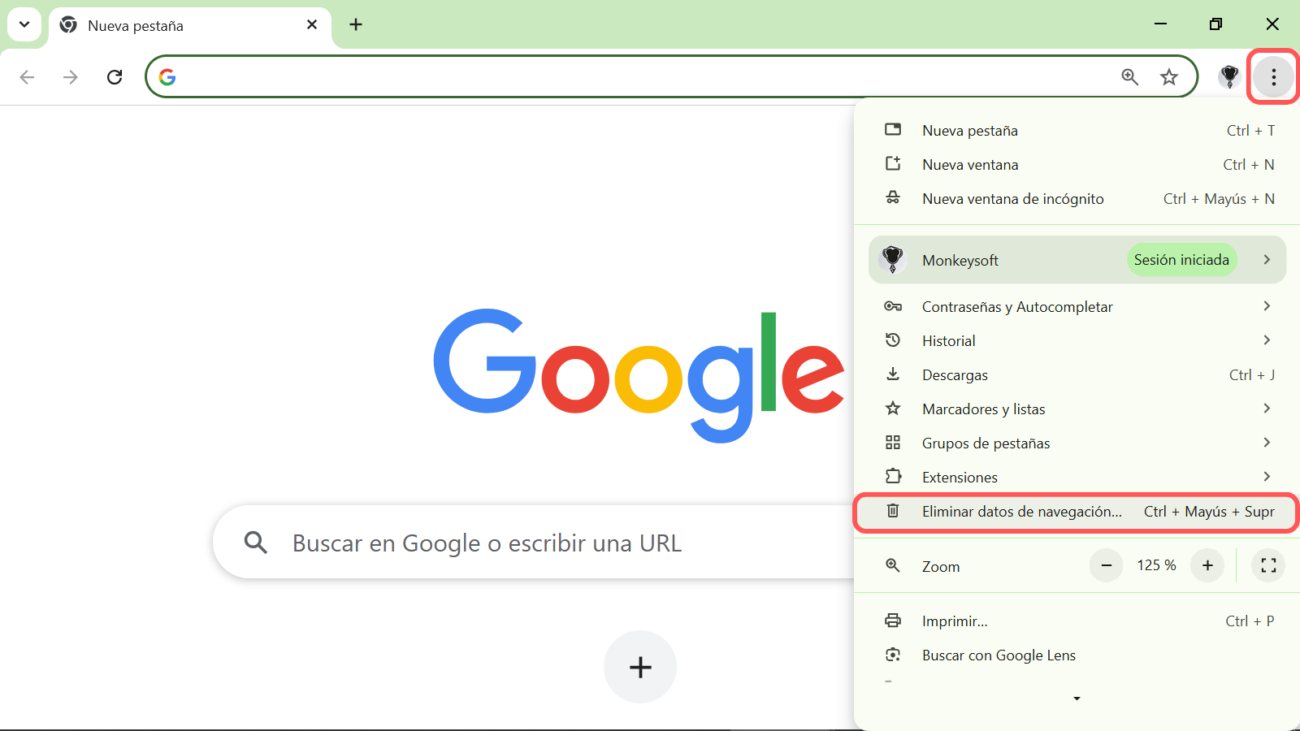Click the Google icon in the address bar
Image resolution: width=1300 pixels, height=731 pixels.
pos(167,77)
